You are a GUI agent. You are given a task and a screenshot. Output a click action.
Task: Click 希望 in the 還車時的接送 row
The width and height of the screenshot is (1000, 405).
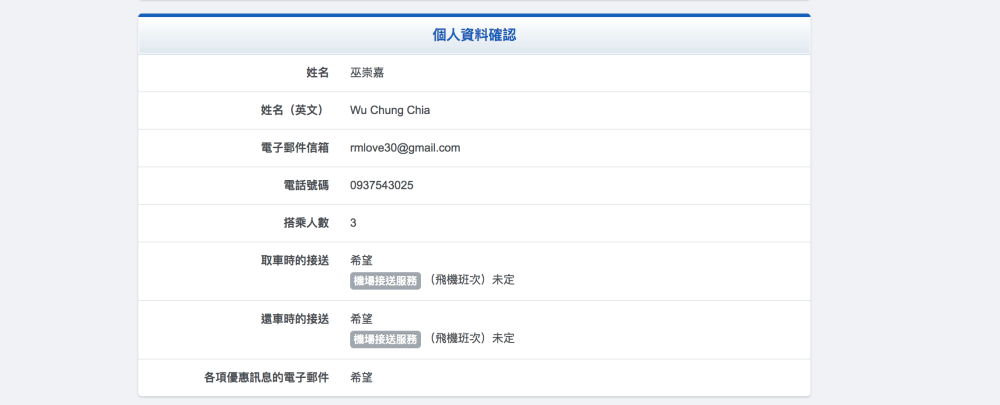(361, 319)
